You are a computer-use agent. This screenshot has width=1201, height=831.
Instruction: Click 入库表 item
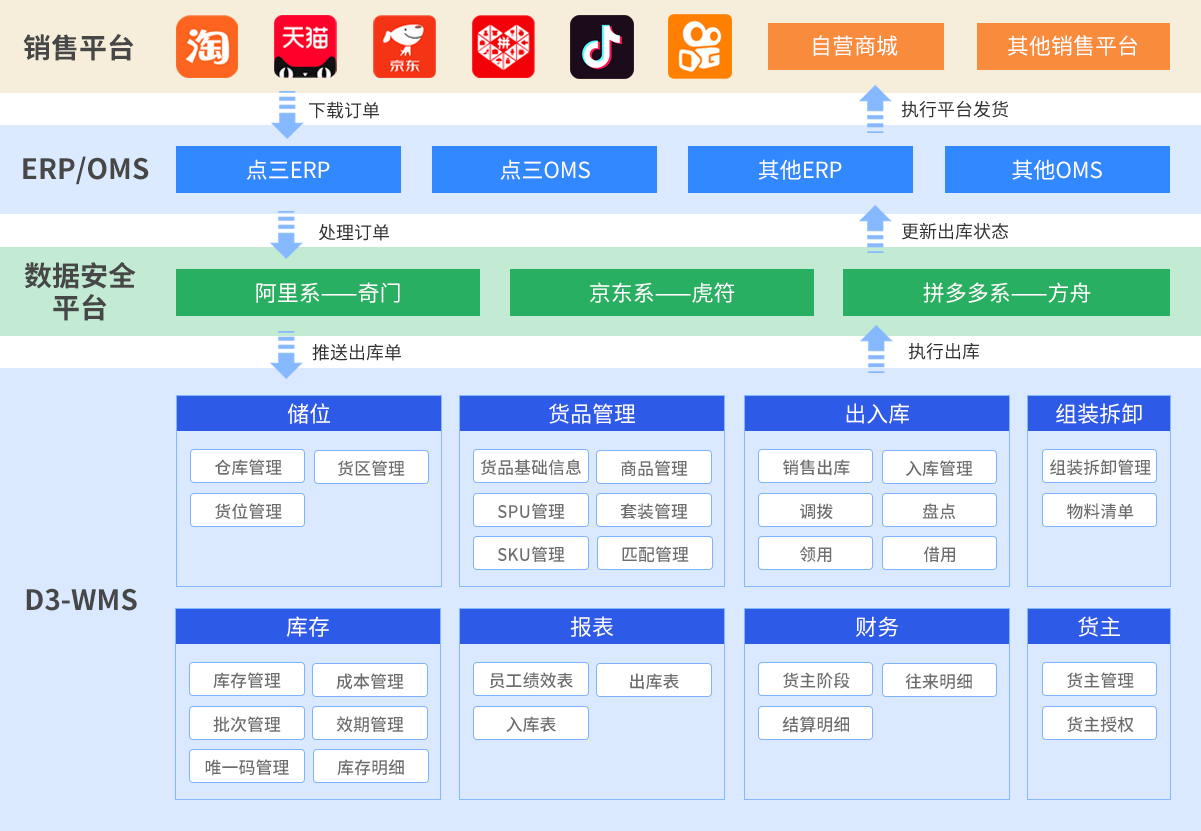pos(531,724)
